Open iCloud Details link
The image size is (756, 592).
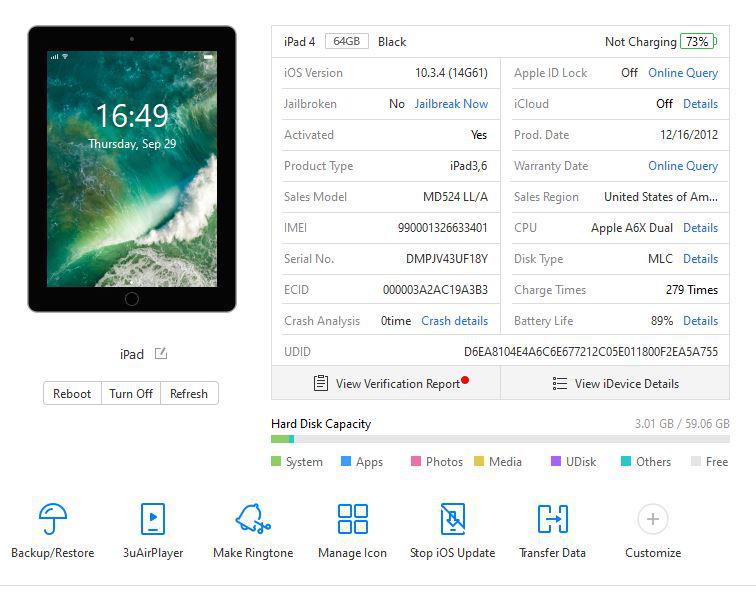(701, 104)
